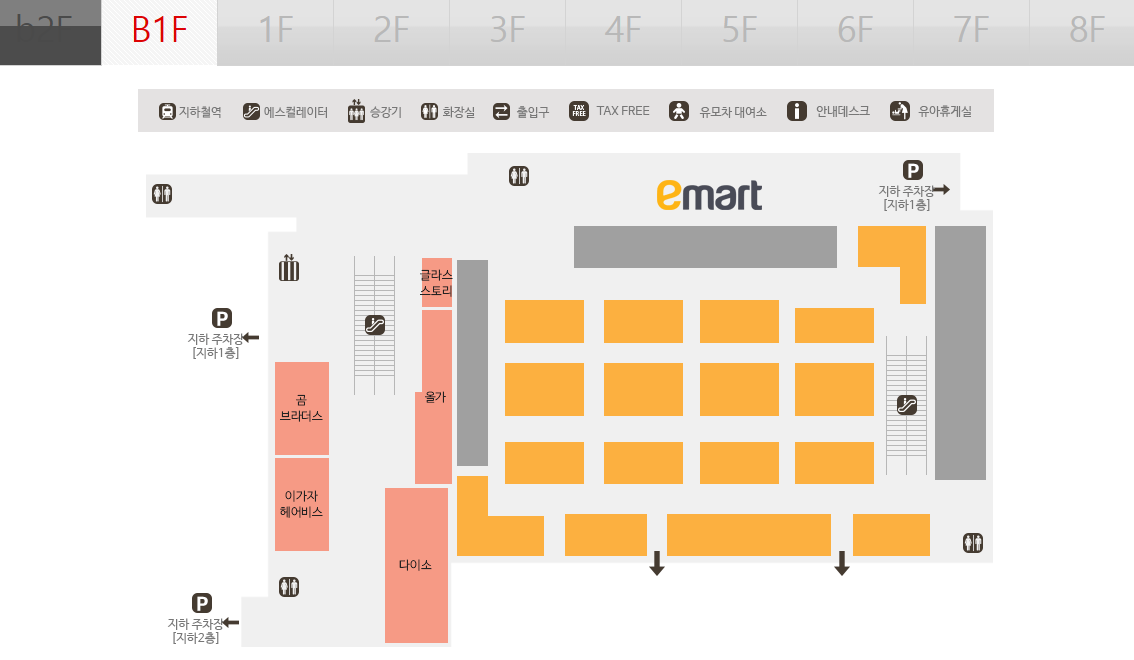This screenshot has height=660, width=1134.
Task: Click the escalator icon near 글라스 스토리
Action: tap(375, 325)
